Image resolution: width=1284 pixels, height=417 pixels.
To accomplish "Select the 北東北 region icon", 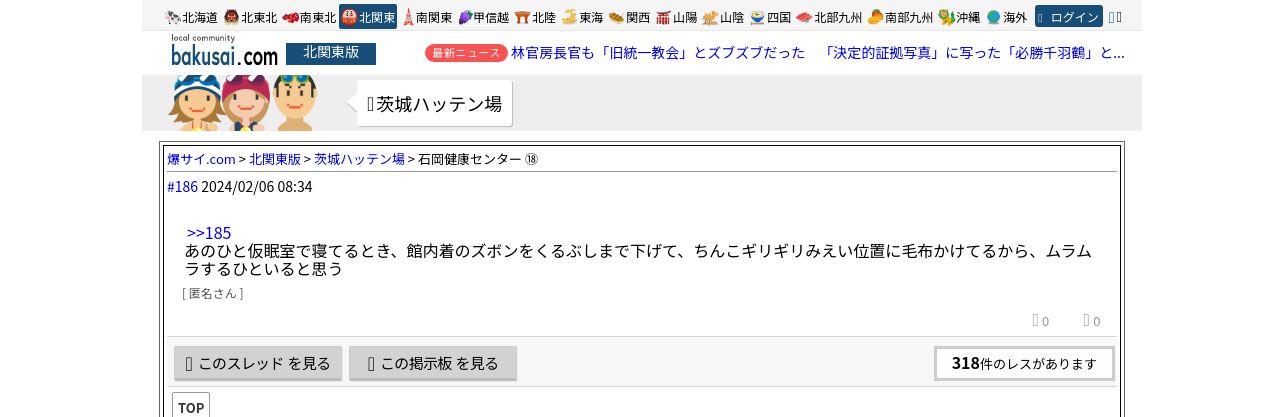I will tap(231, 17).
